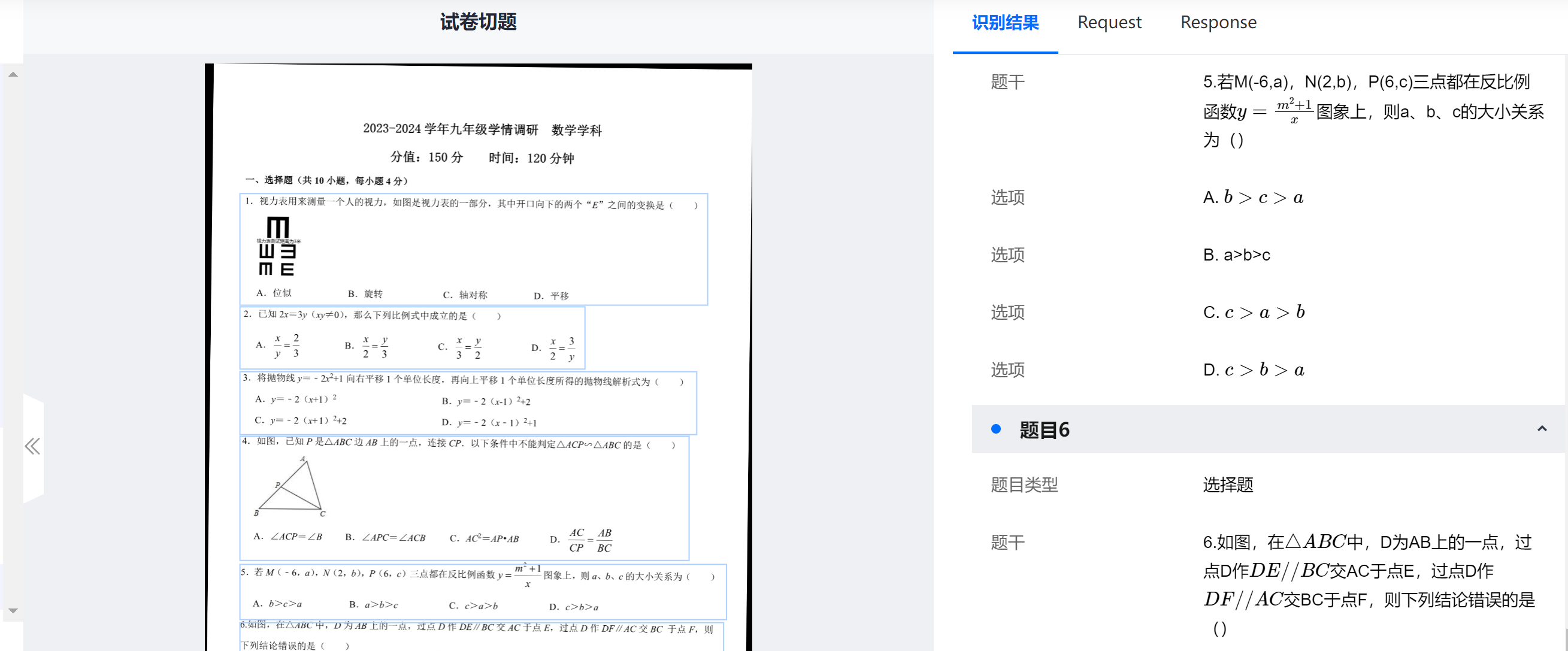The width and height of the screenshot is (1568, 651).
Task: Select question 5 inverse proportion box
Action: pos(483,591)
